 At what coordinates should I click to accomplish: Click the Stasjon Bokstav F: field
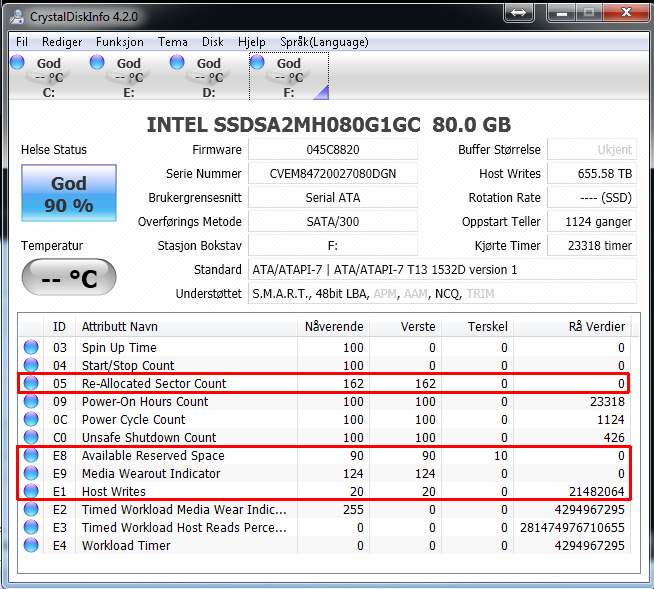point(333,245)
